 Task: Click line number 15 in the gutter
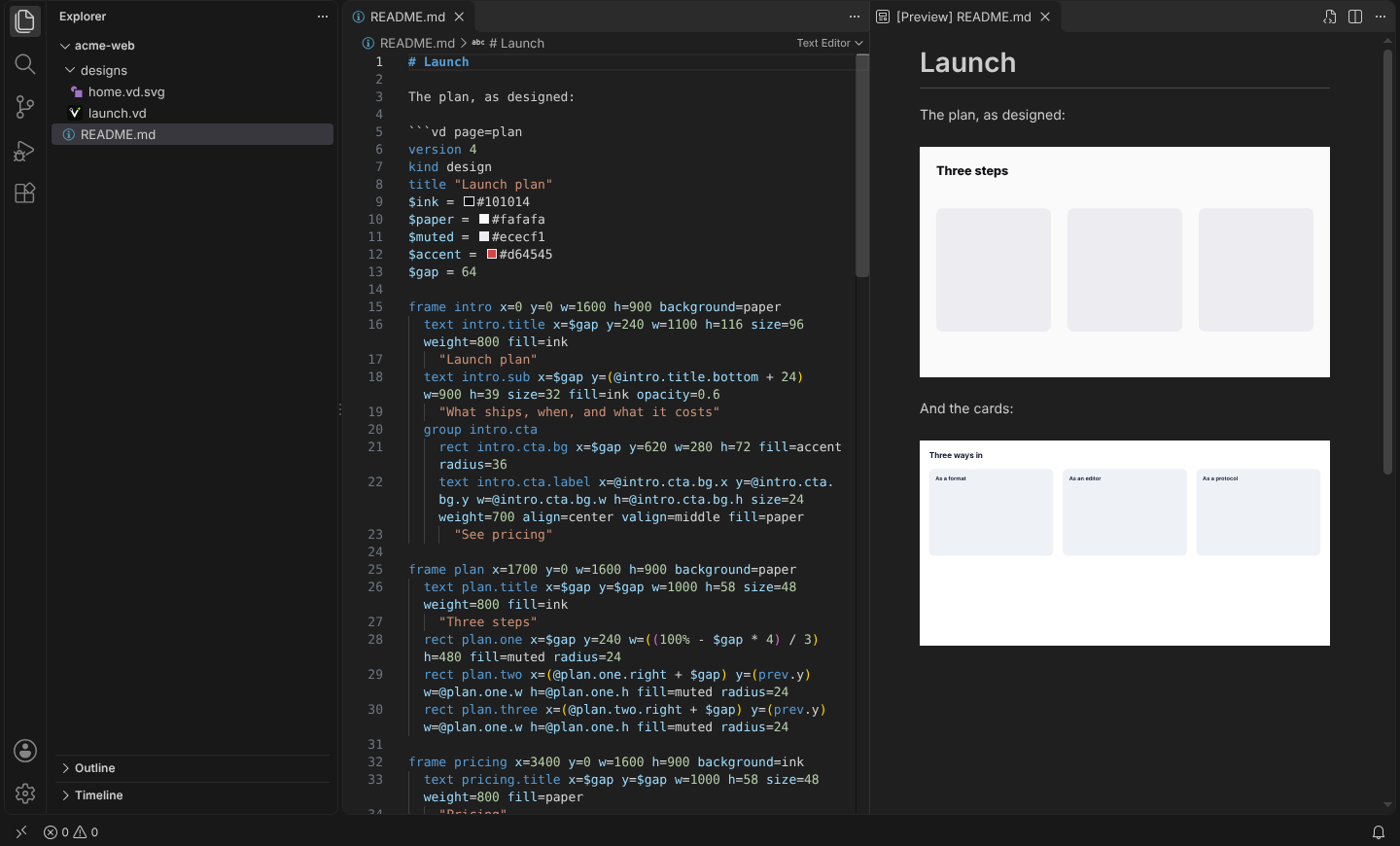375,307
